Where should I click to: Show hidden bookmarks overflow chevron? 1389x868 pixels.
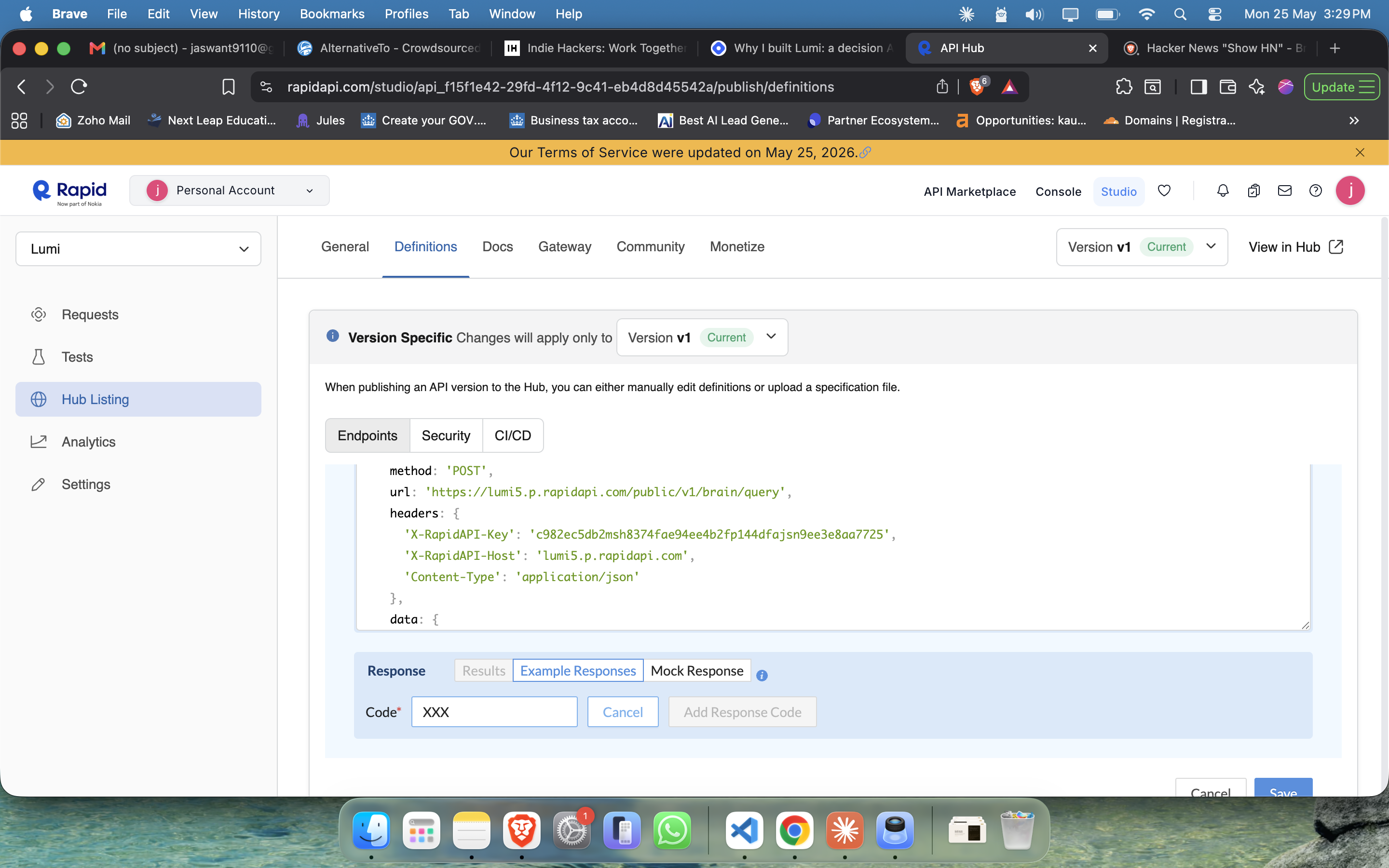[x=1354, y=121]
